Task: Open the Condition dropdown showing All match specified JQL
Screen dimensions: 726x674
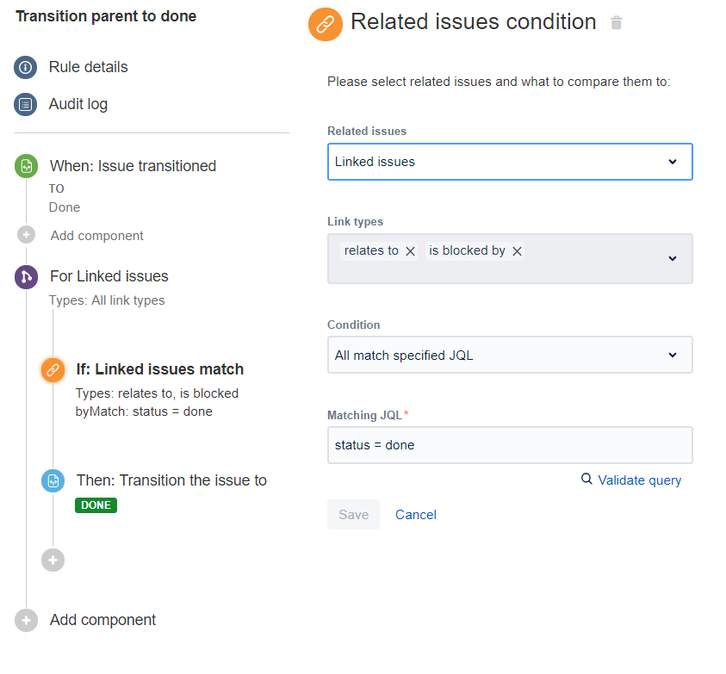Action: [x=510, y=355]
